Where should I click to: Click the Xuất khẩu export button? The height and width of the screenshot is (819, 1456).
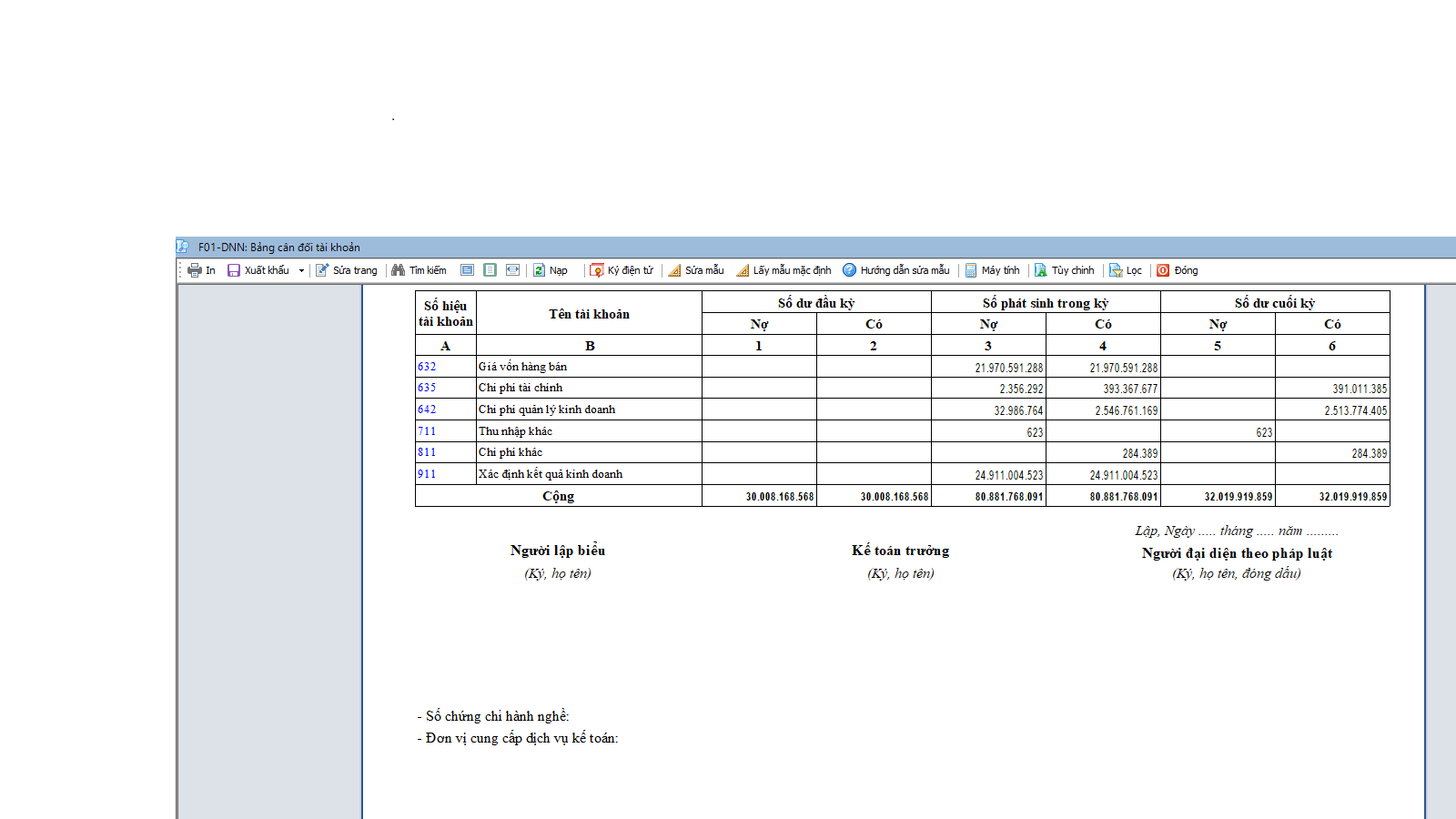(258, 270)
